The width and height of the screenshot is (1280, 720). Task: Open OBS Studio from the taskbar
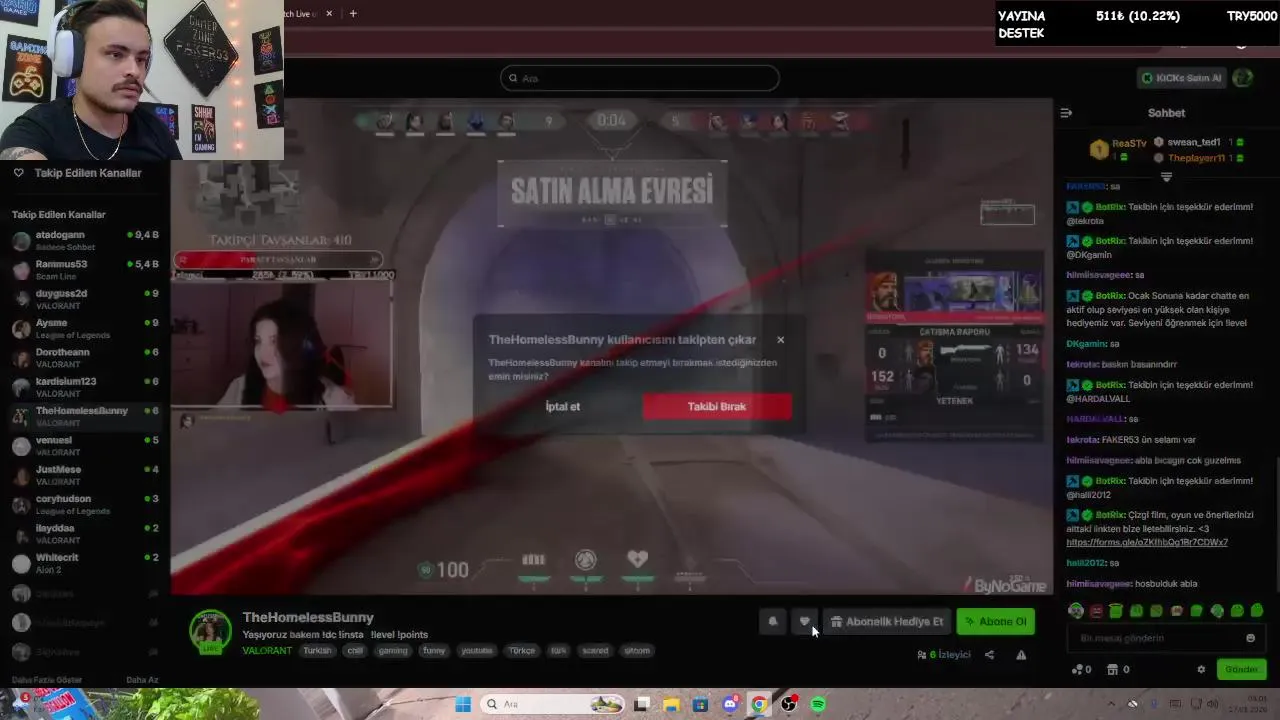pos(789,704)
